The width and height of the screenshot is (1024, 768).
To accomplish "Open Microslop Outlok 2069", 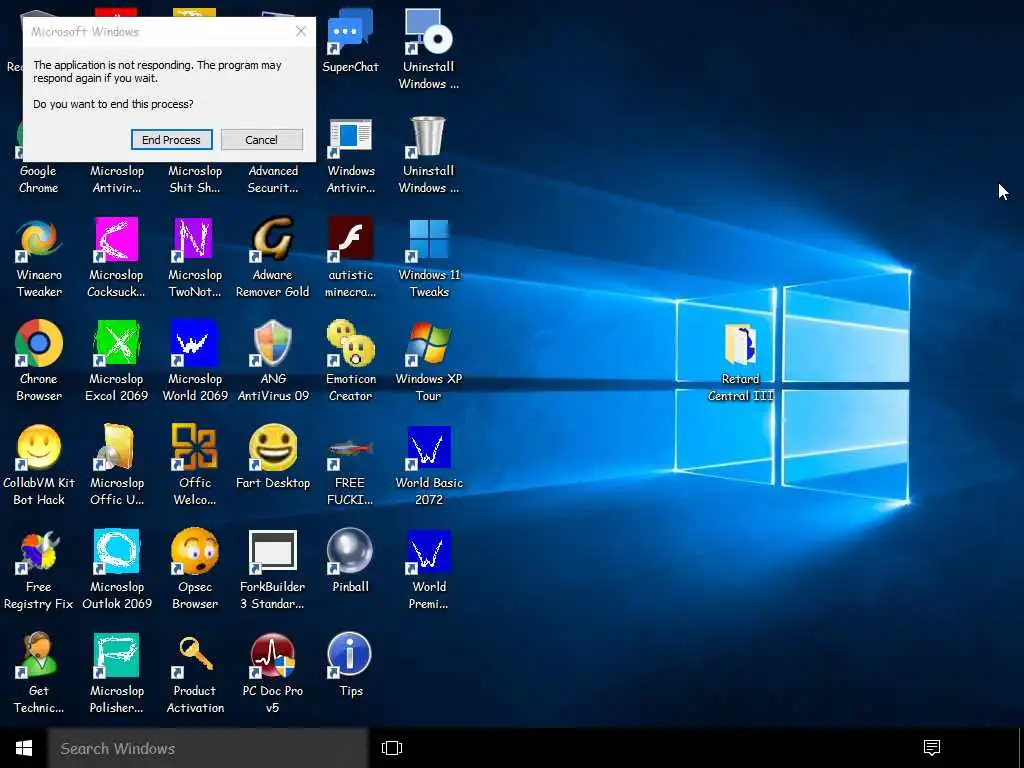I will point(117,569).
